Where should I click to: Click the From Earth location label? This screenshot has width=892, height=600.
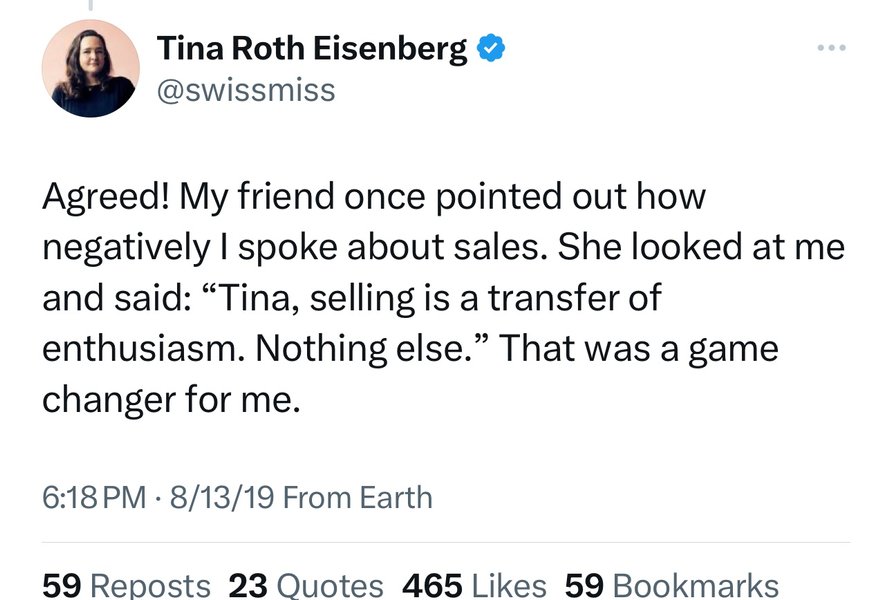357,498
